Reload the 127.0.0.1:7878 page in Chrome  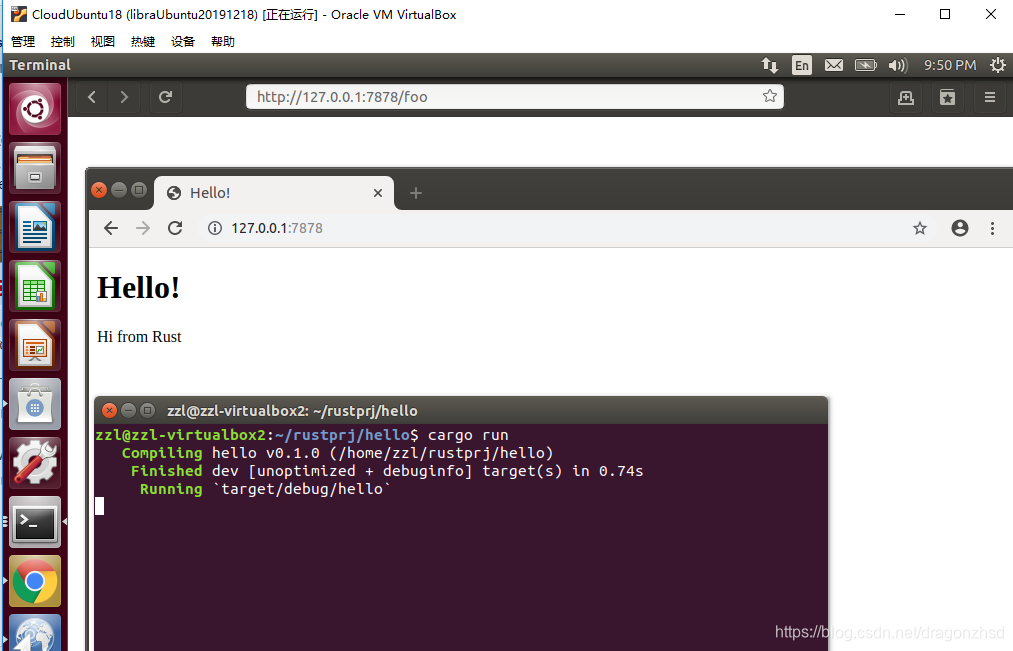pos(175,228)
